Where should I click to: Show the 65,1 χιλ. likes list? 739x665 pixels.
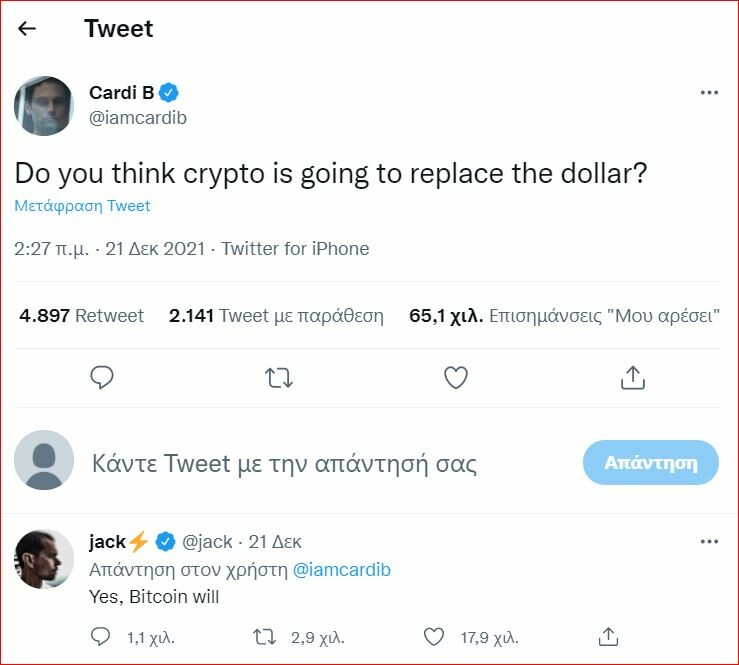[x=565, y=316]
